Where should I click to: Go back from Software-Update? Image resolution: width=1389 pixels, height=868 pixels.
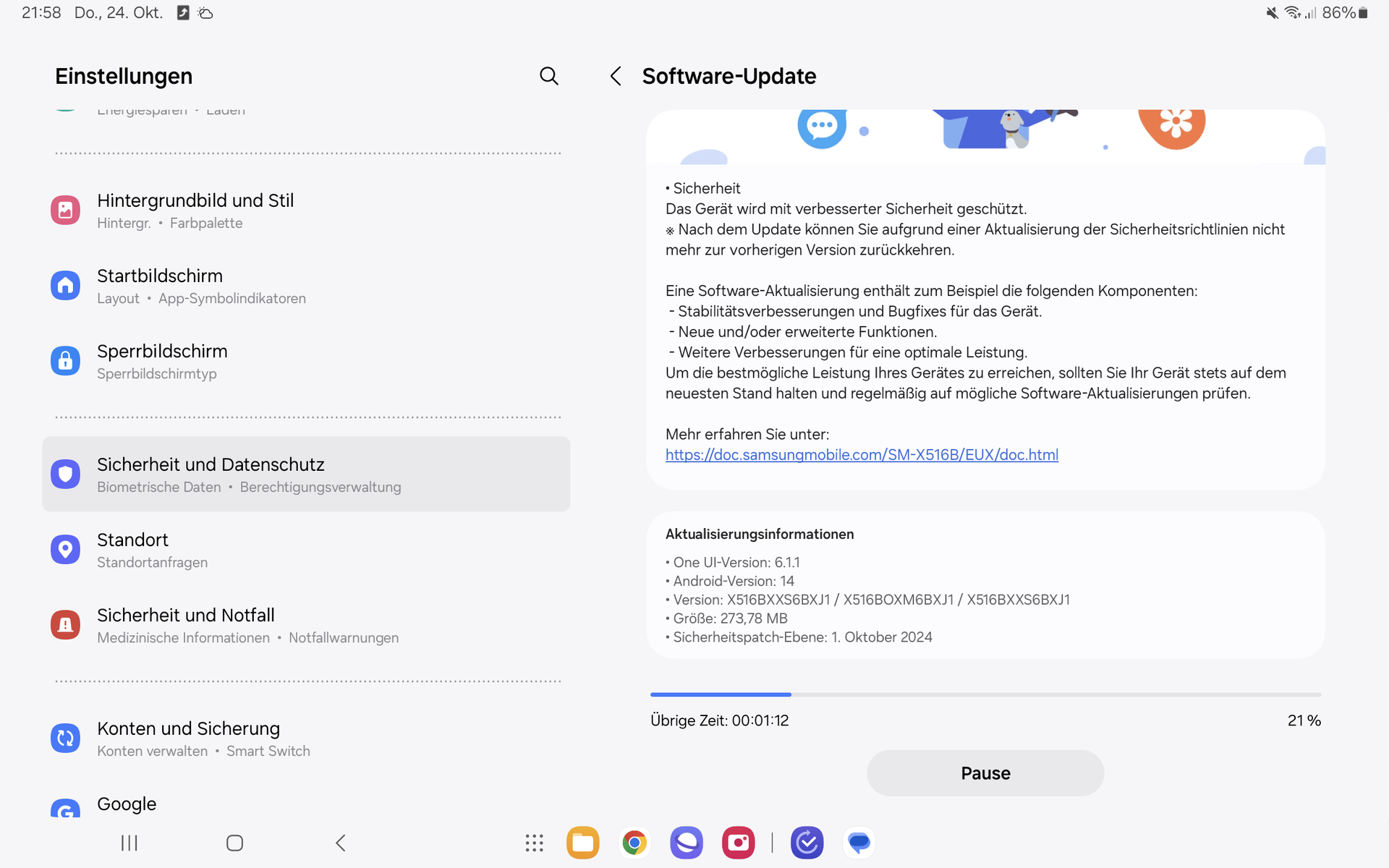click(x=616, y=76)
